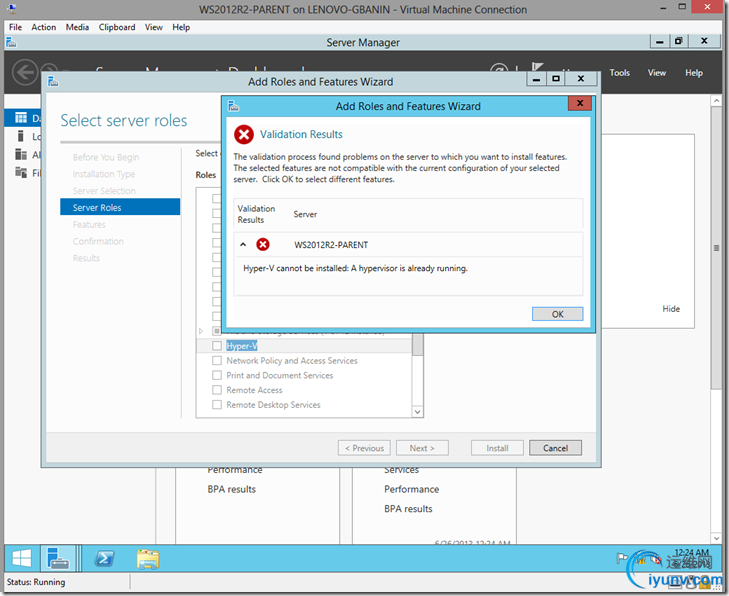Image resolution: width=729 pixels, height=596 pixels.
Task: Click the Windows Start button
Action: coord(21,558)
